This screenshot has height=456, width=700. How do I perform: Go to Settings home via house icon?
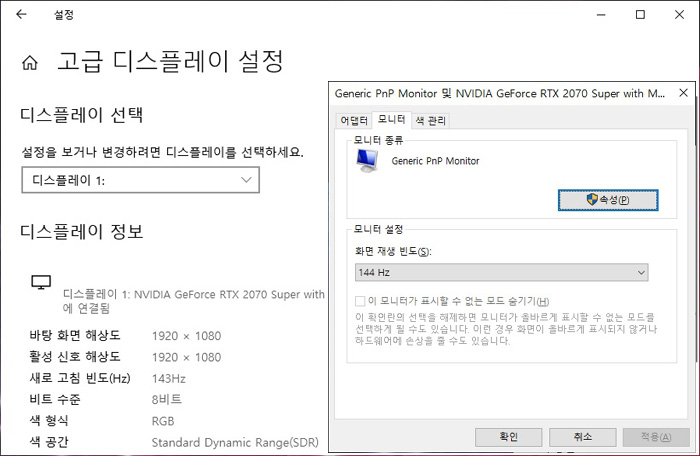[x=30, y=62]
